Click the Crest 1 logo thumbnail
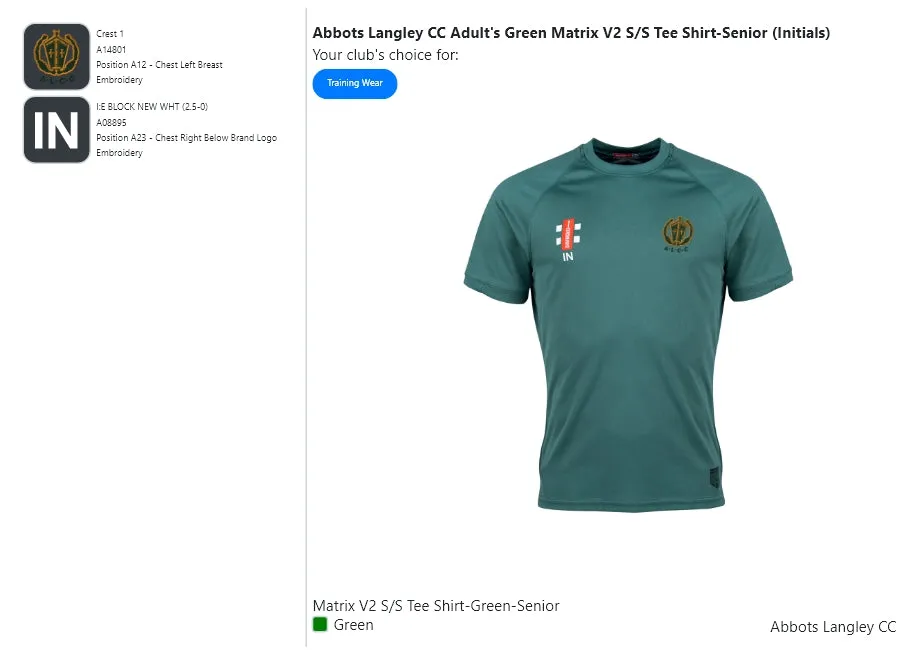 (x=57, y=57)
